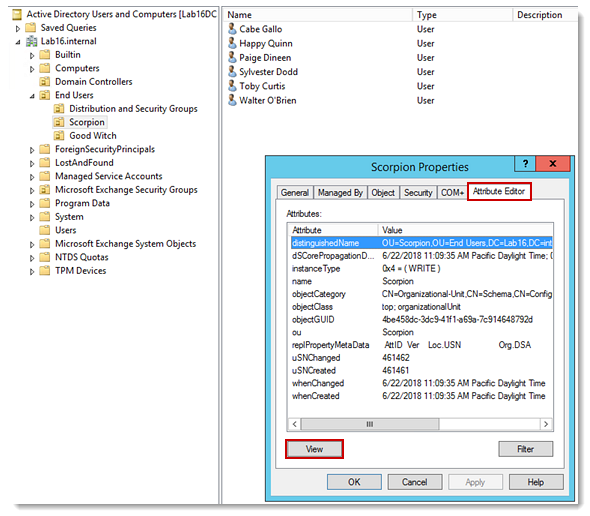This screenshot has height=516, width=590.
Task: Click the Attribute column header
Action: 333,230
